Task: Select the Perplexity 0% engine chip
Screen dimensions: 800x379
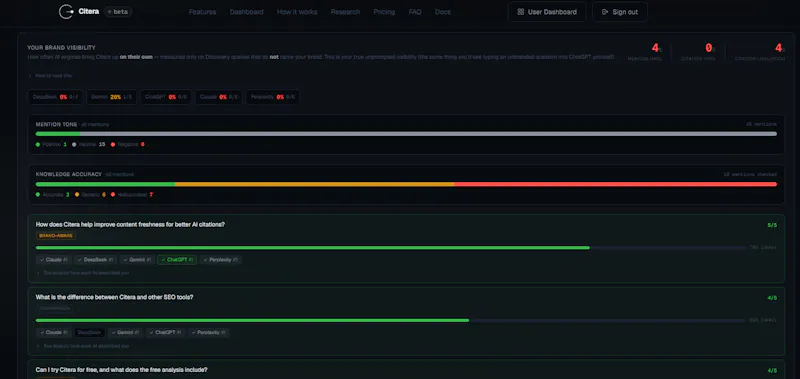Action: 272,97
